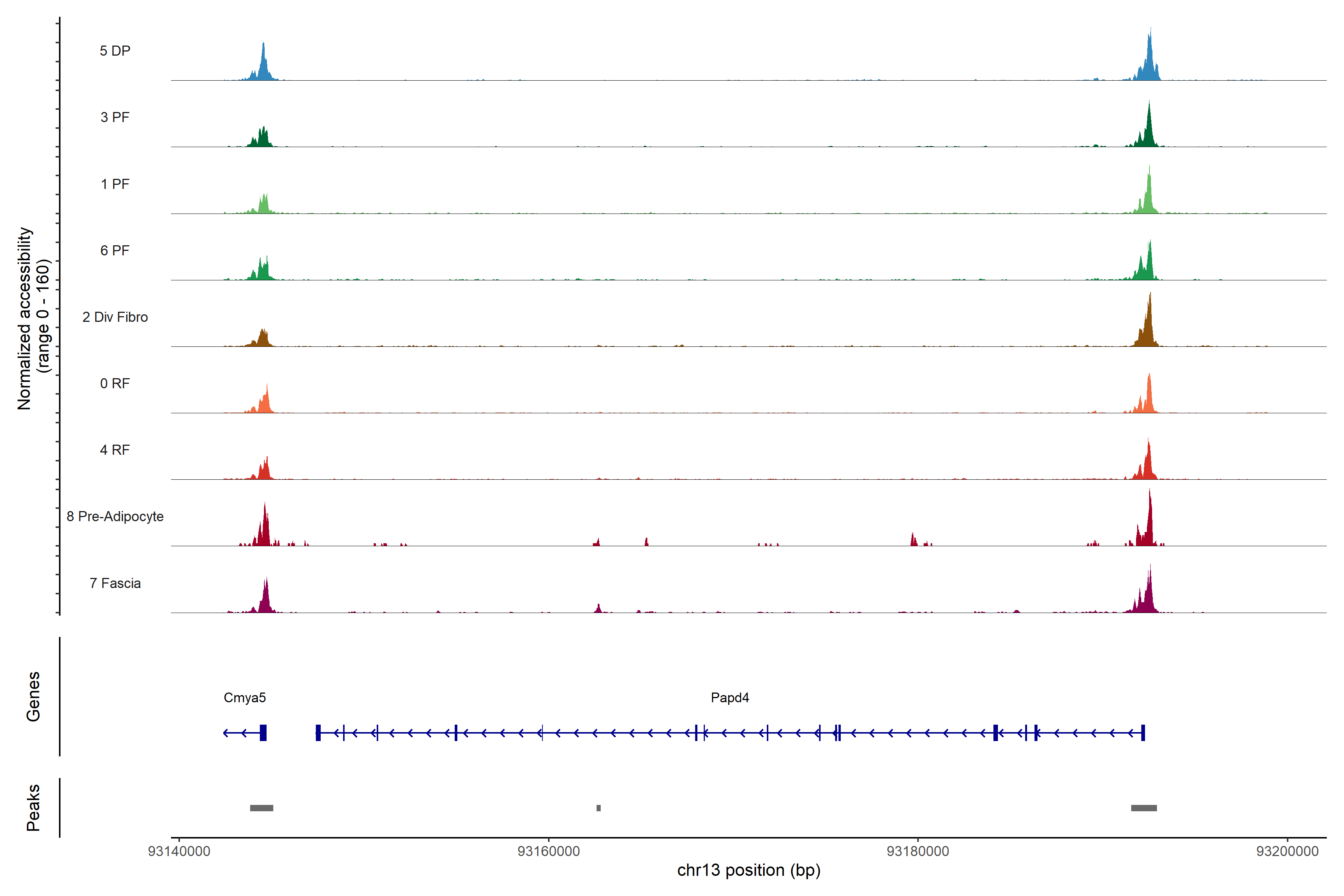Click the Cmya5 exon block
The image size is (1344, 896).
tap(263, 732)
